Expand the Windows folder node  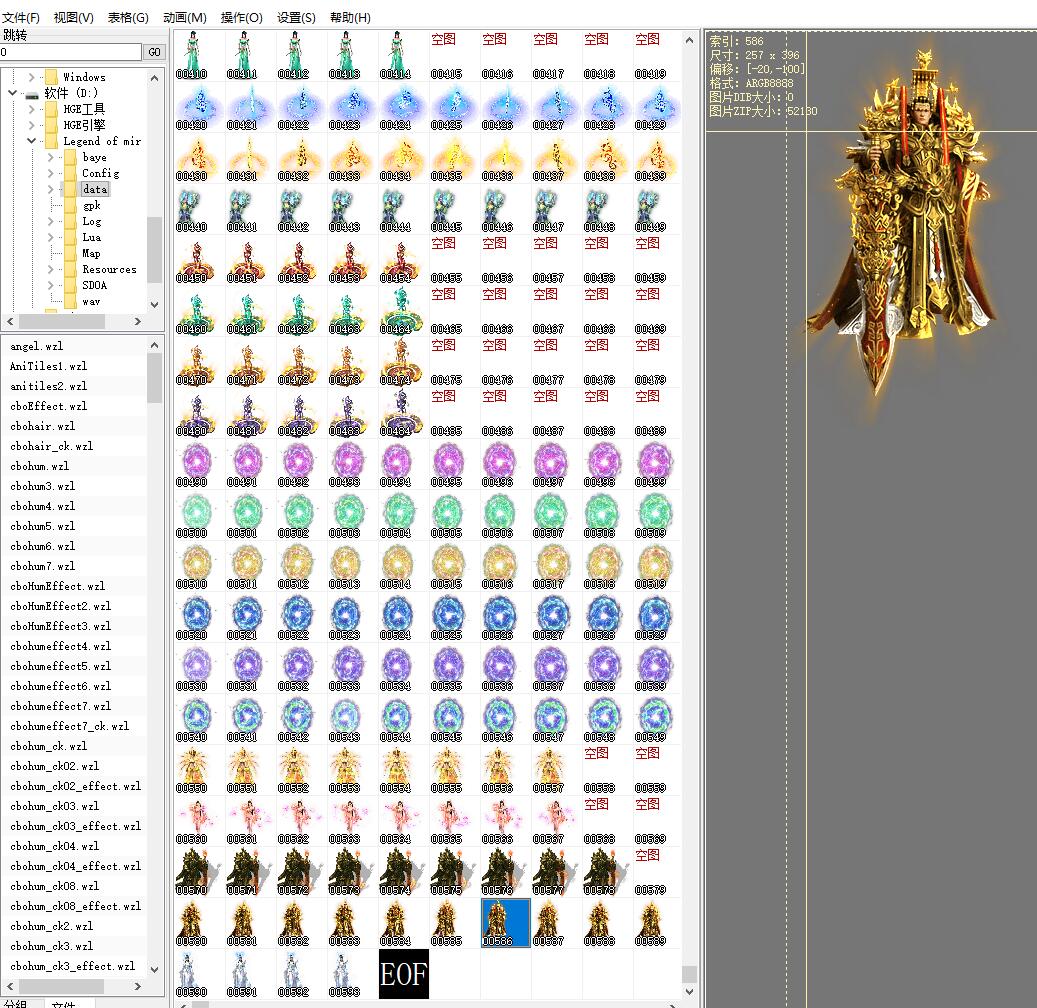pos(32,77)
